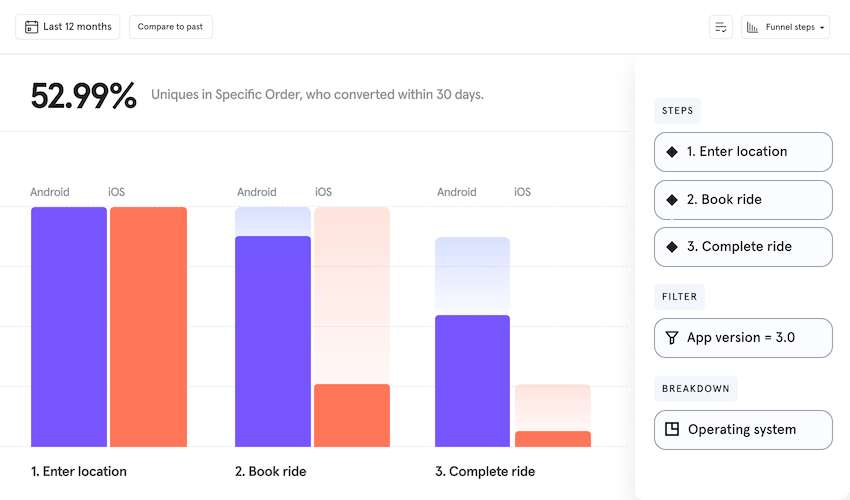Click the diamond icon next to Enter location

672,152
